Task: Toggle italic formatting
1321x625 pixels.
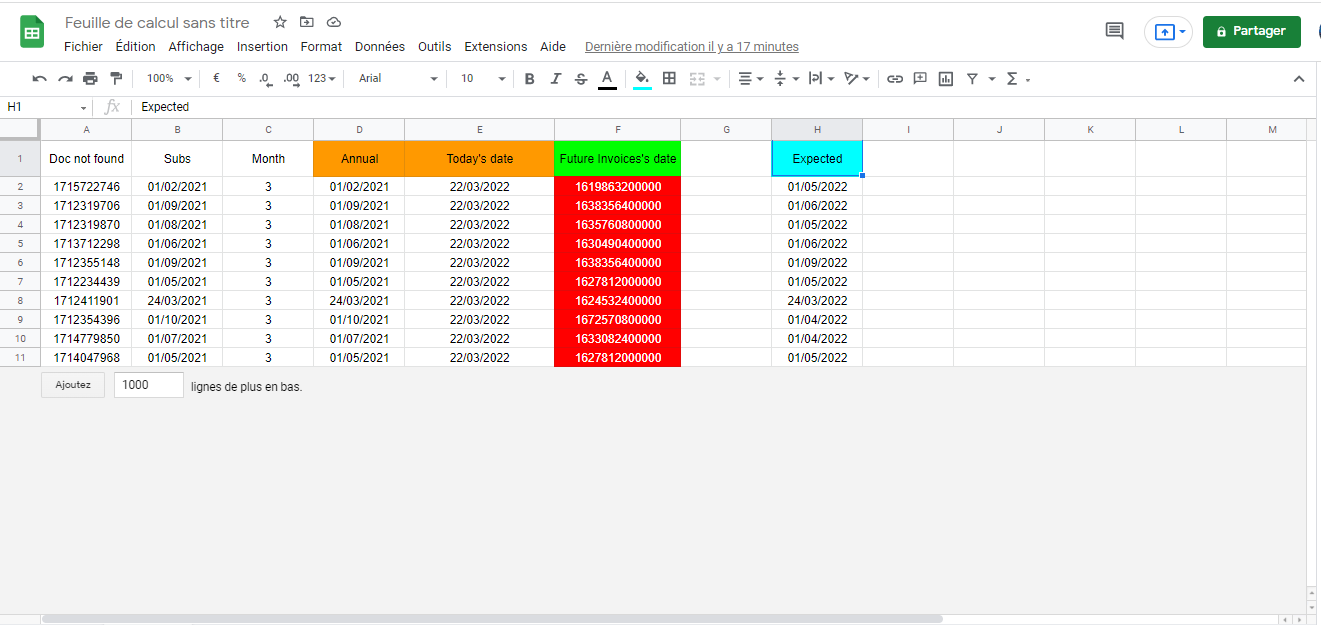Action: [x=555, y=78]
